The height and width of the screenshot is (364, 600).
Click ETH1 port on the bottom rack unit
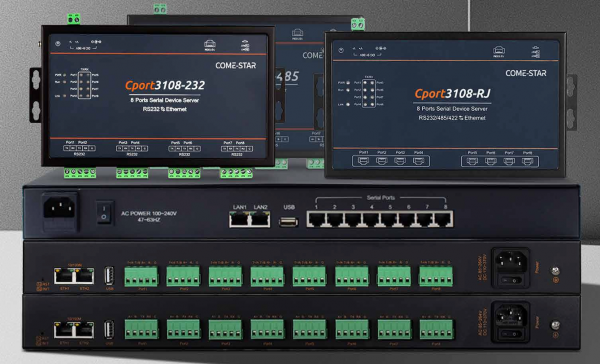[x=64, y=330]
